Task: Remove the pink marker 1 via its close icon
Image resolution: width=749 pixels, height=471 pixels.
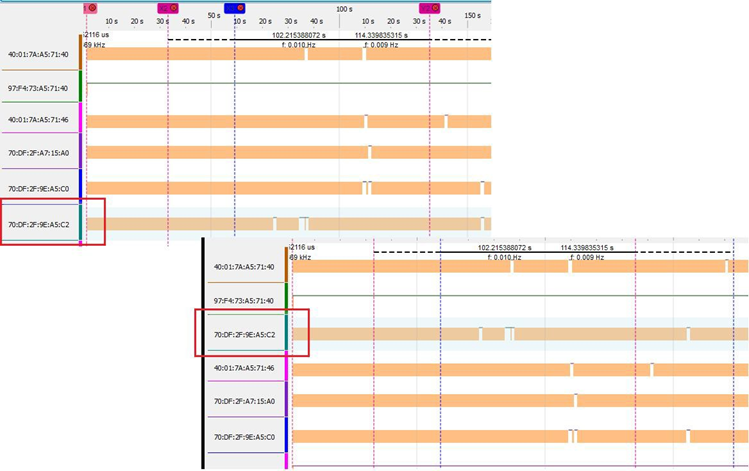Action: point(92,8)
